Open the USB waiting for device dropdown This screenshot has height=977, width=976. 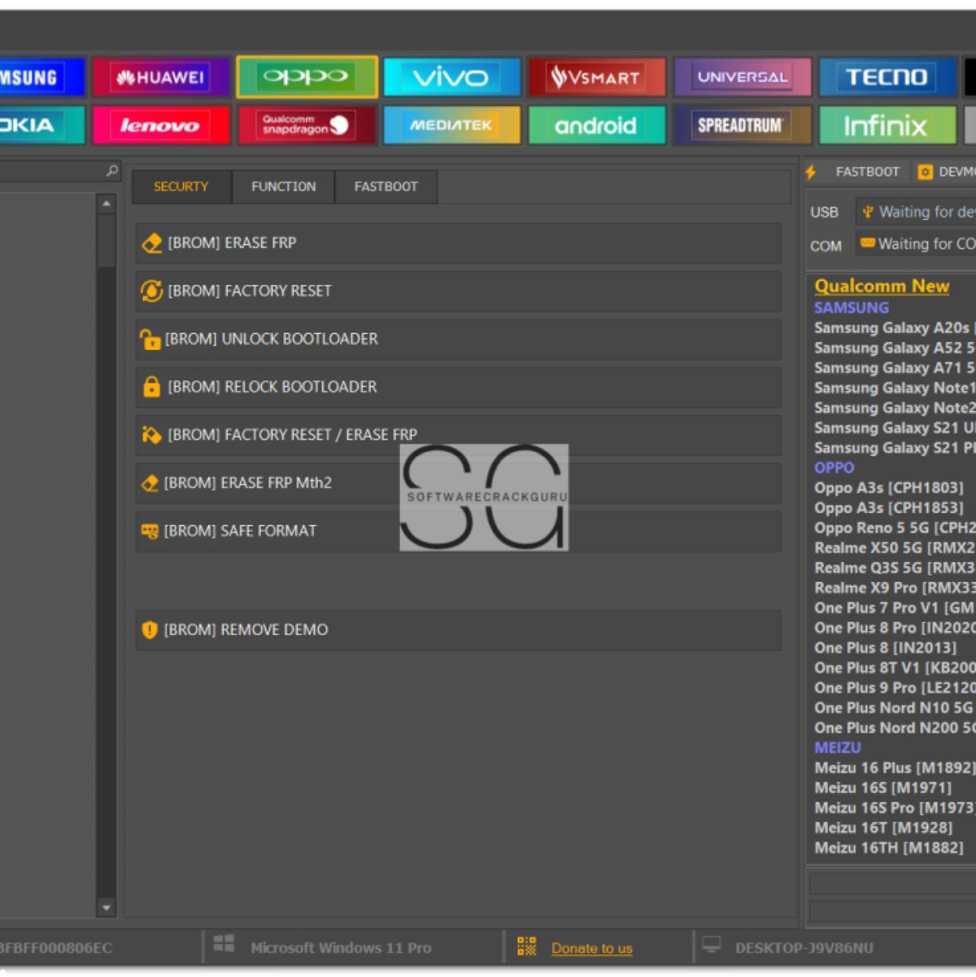[916, 212]
